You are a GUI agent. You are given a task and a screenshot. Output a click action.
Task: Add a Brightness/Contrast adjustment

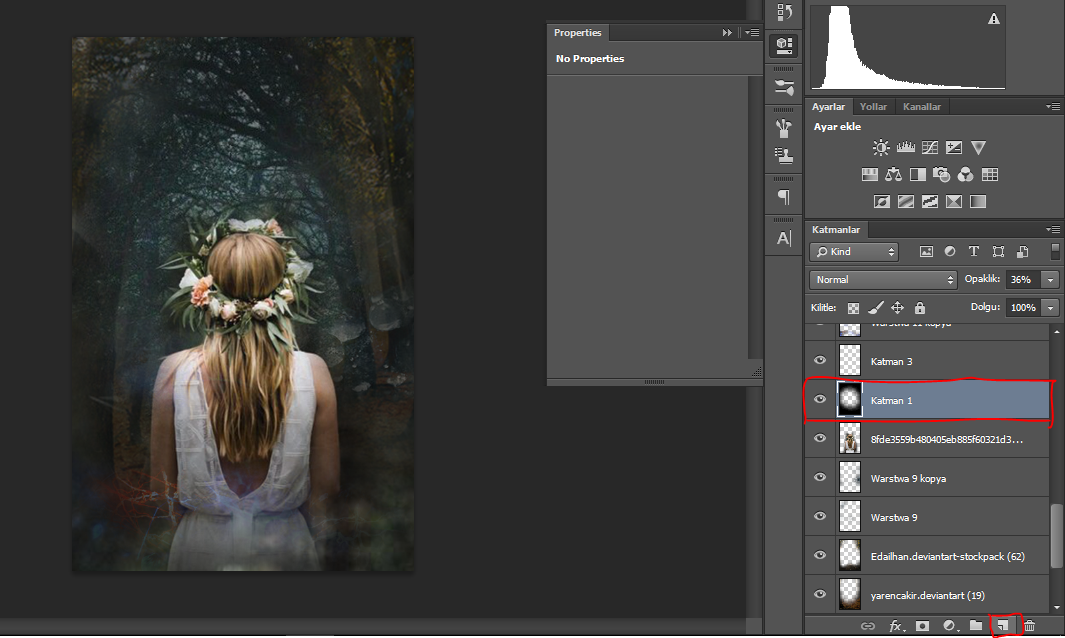881,147
